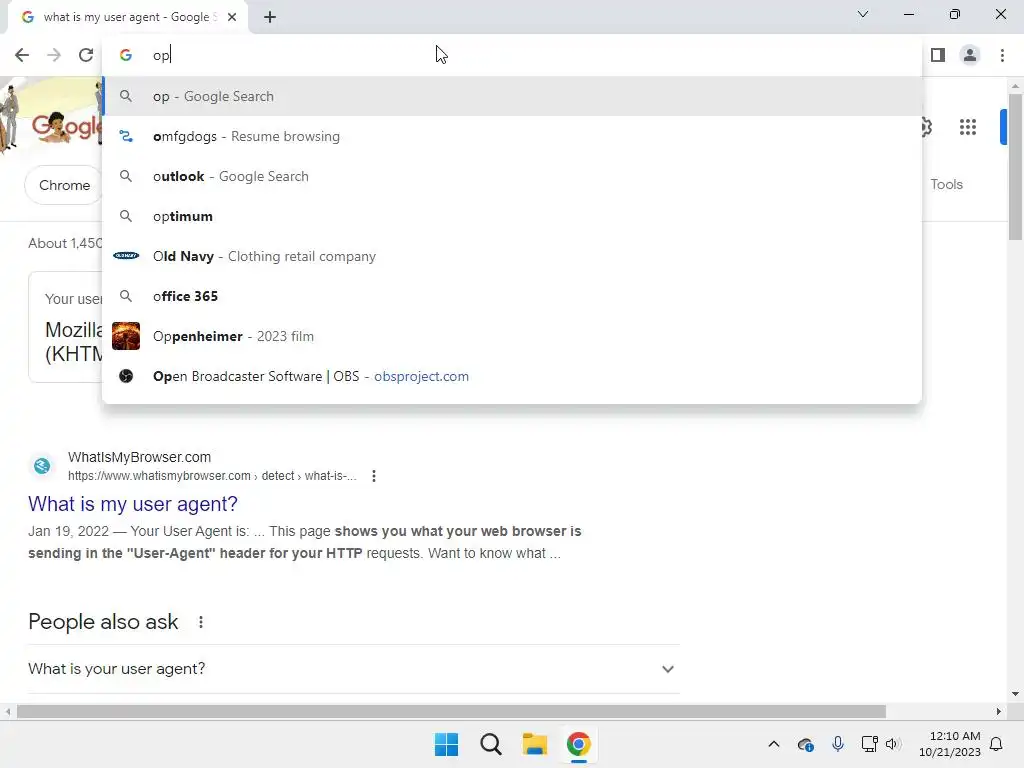Open Chrome three-dot menu
The height and width of the screenshot is (768, 1024).
pos(1002,55)
